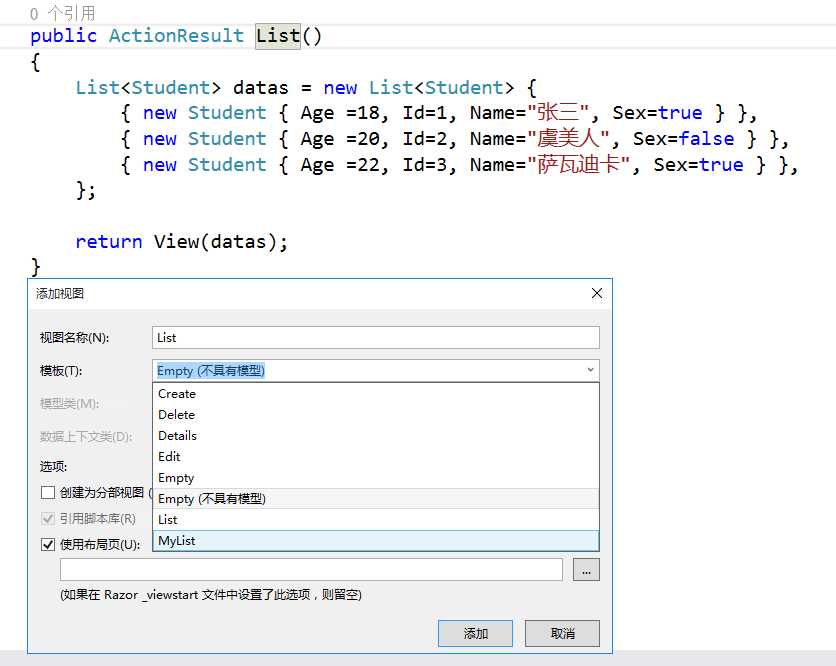Choose the Empty template with model

[x=376, y=478]
